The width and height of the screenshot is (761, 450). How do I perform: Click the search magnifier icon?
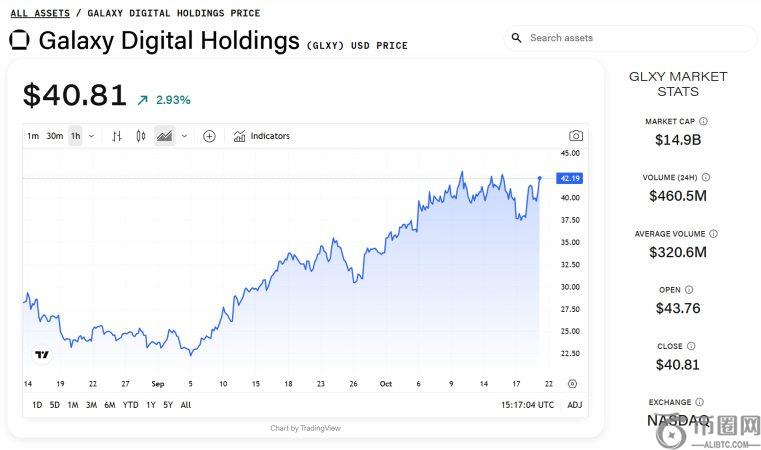pos(517,38)
